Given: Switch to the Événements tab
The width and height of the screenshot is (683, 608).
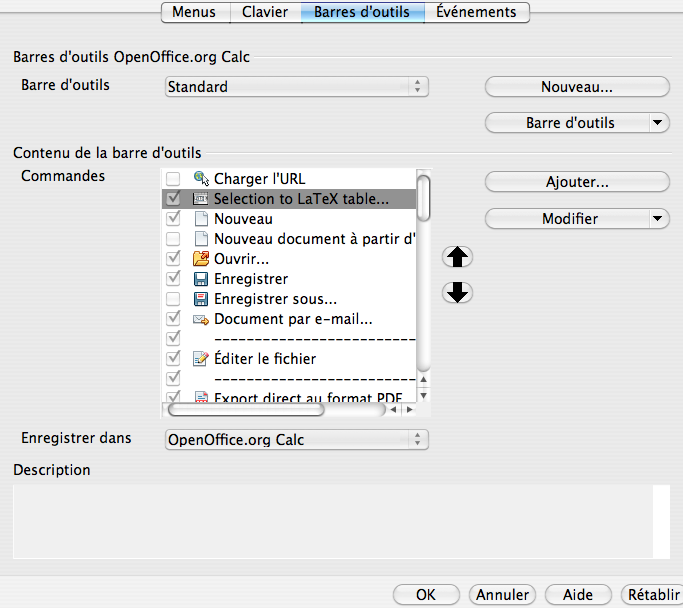Looking at the screenshot, I should 476,12.
